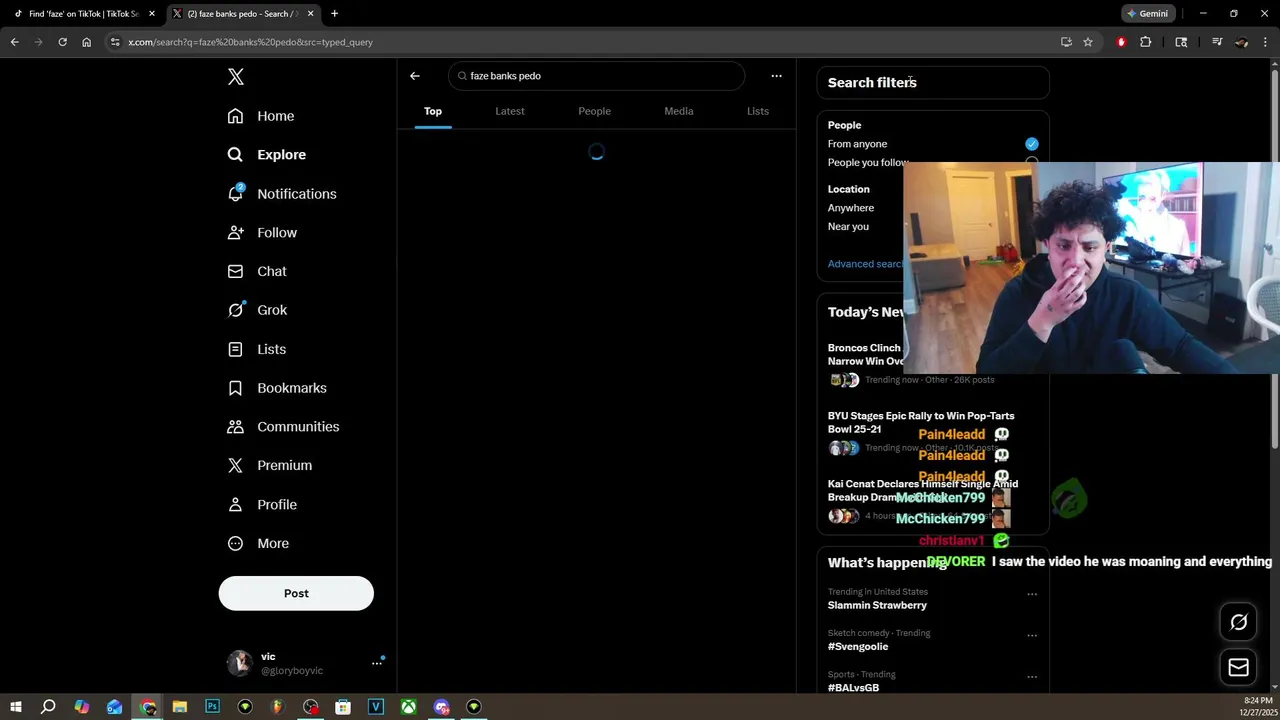The image size is (1280, 720).
Task: Open the floating Messages envelope button
Action: click(x=1238, y=667)
